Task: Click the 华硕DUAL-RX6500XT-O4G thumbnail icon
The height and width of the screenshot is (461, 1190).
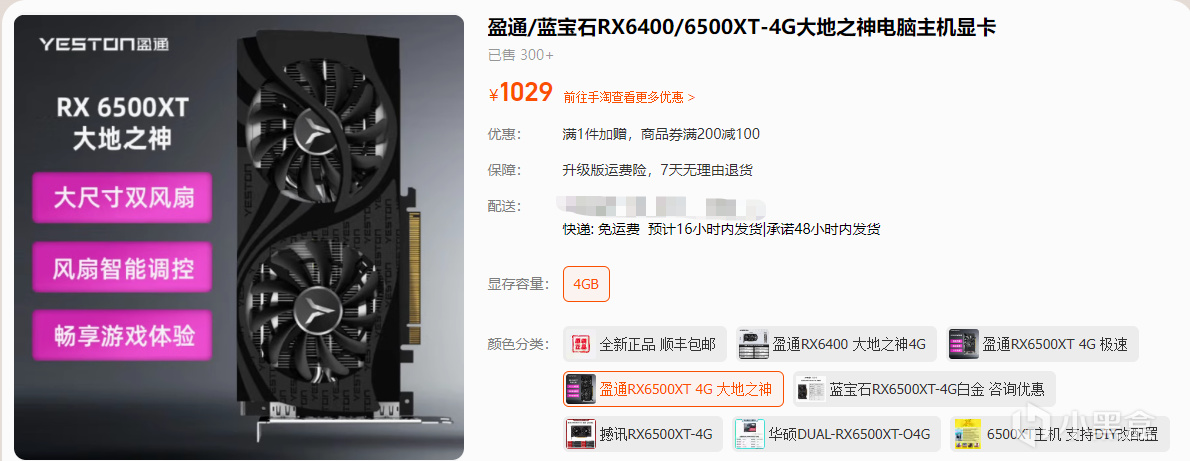Action: [750, 434]
